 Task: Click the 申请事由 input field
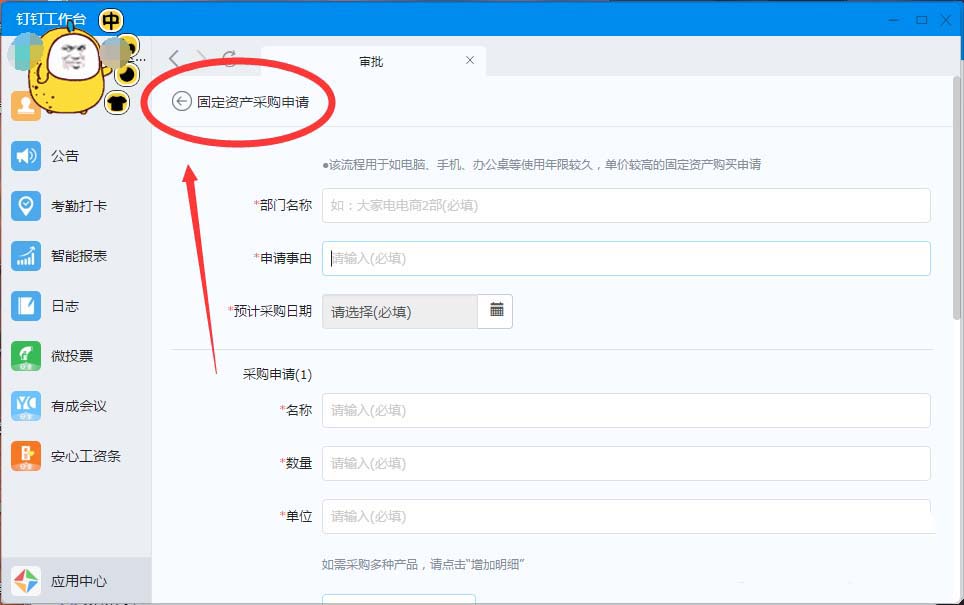pyautogui.click(x=626, y=258)
